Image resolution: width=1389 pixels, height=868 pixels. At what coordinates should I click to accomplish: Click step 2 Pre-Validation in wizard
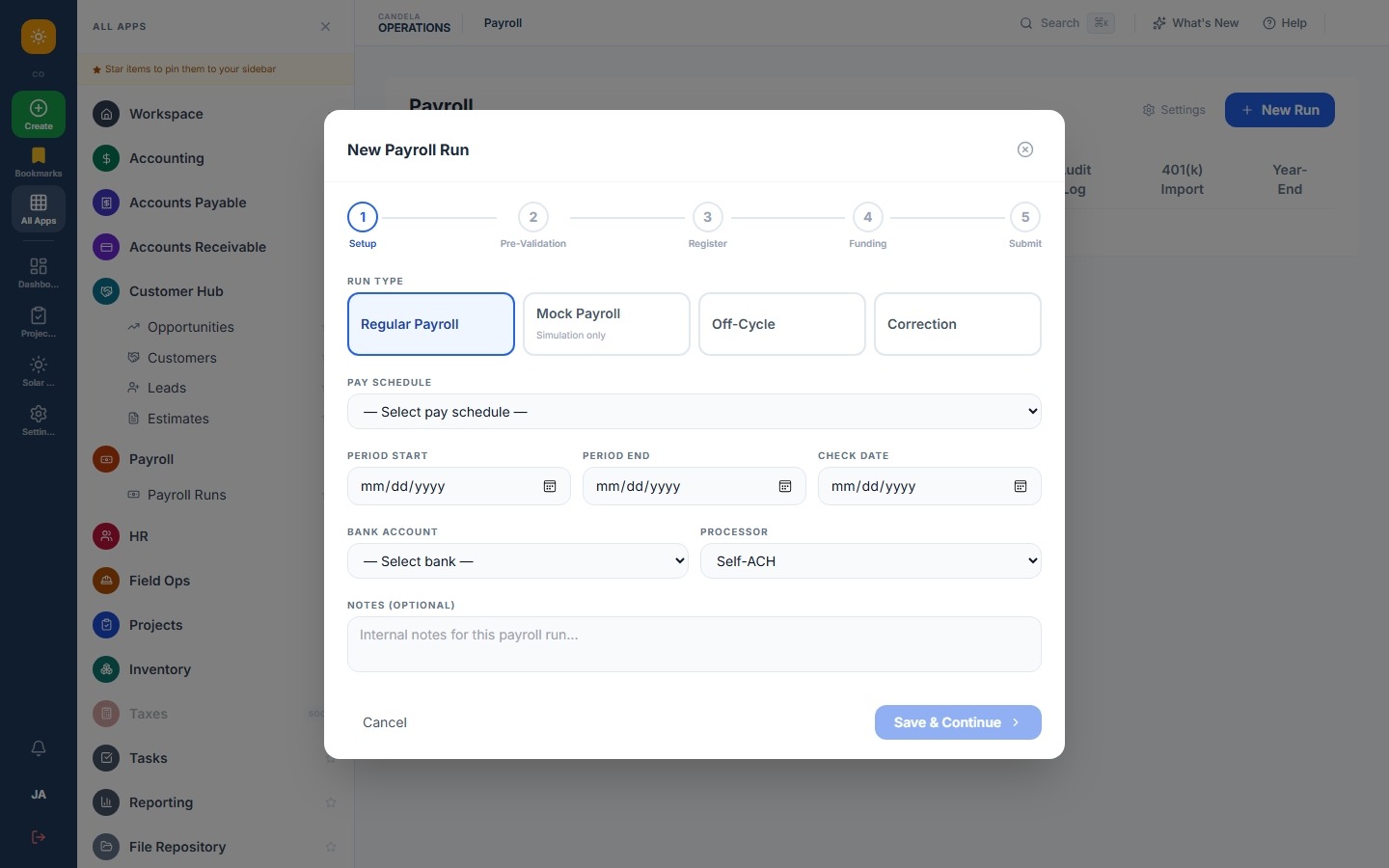[533, 217]
